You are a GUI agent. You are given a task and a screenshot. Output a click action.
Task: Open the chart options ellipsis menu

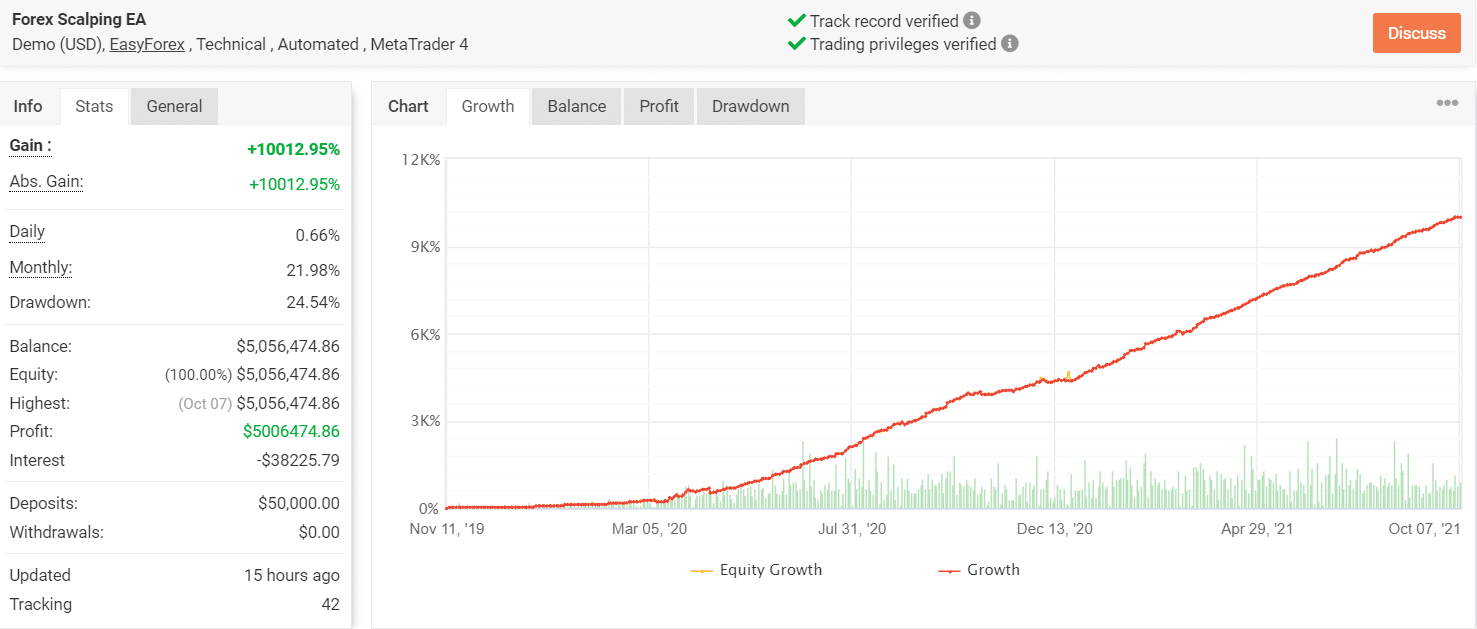[1447, 101]
